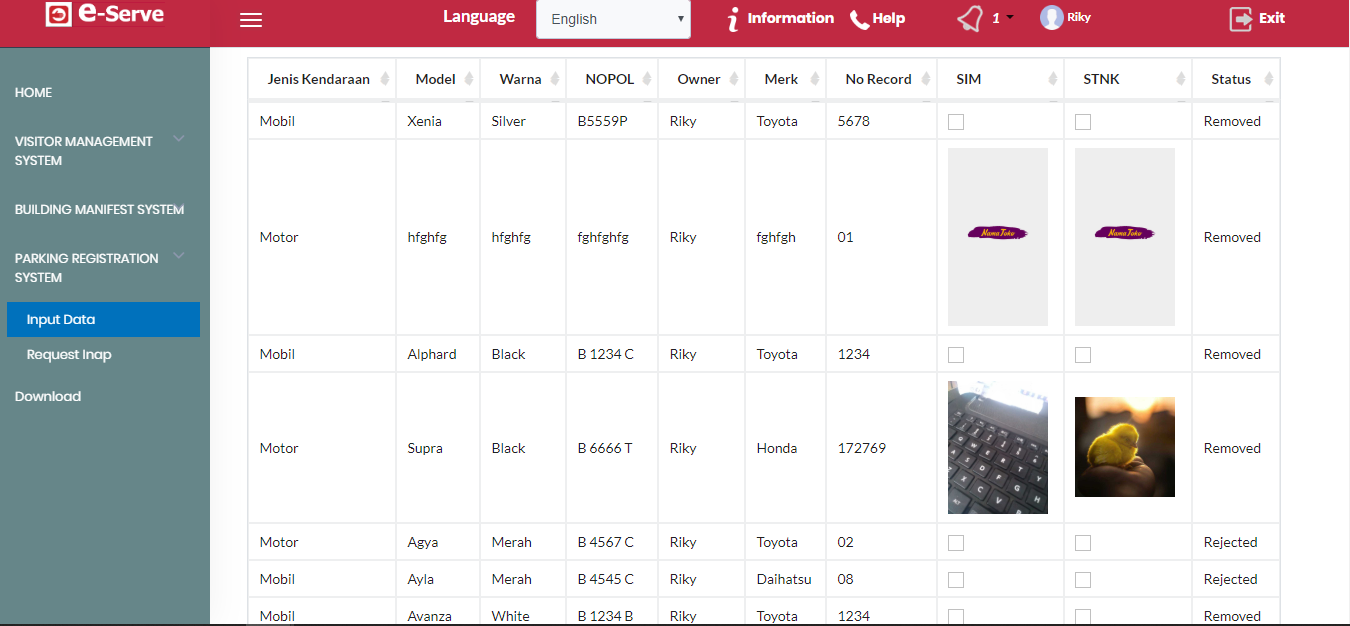Click the Request Inap link
The image size is (1350, 626).
tap(69, 355)
